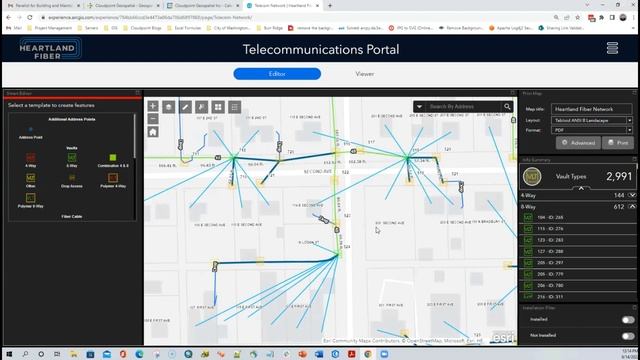Switch to third Cloudpoint Geospatial browser tab

coord(202,6)
